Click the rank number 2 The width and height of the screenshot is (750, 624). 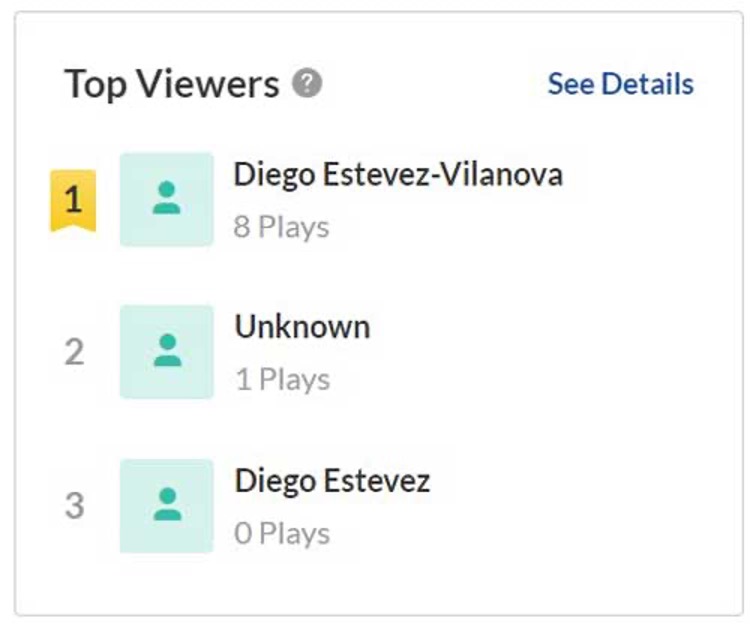[74, 353]
